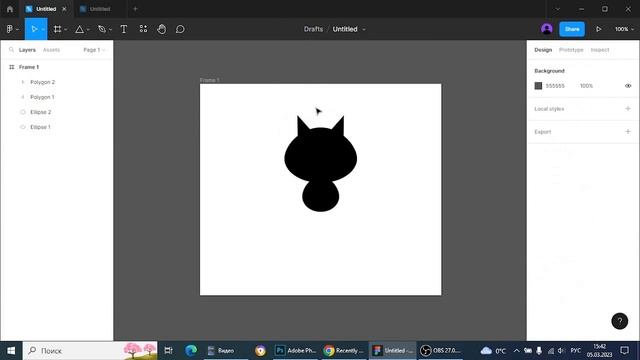Open Pen tool options dropdown arrow

click(x=110, y=30)
